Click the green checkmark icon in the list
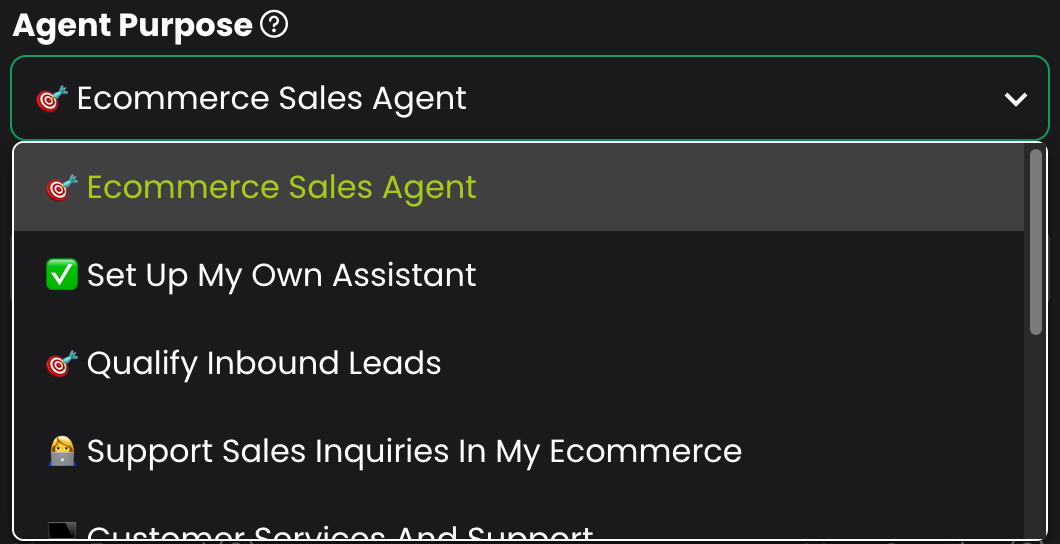 [62, 275]
